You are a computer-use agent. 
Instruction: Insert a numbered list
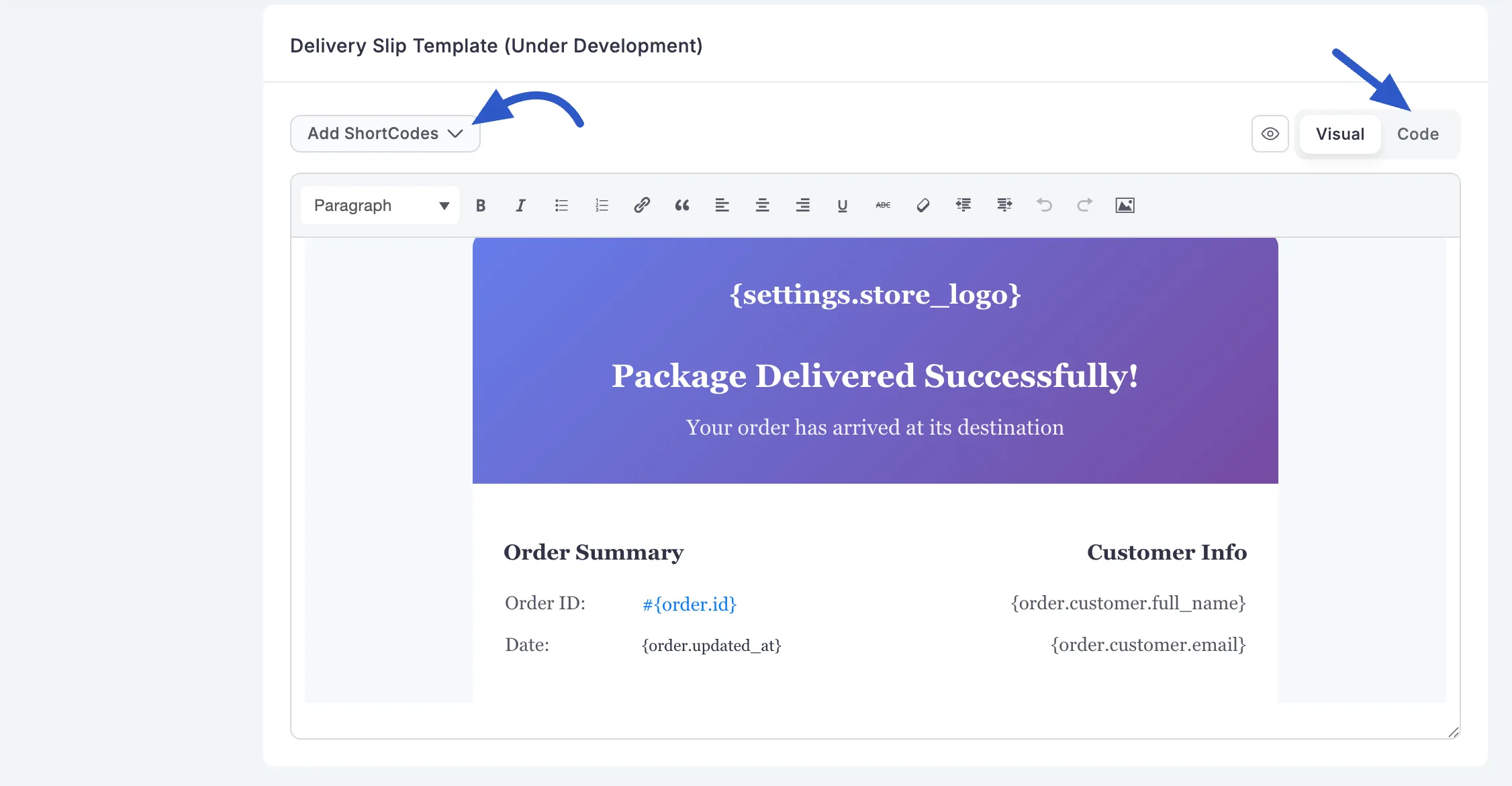(x=602, y=206)
